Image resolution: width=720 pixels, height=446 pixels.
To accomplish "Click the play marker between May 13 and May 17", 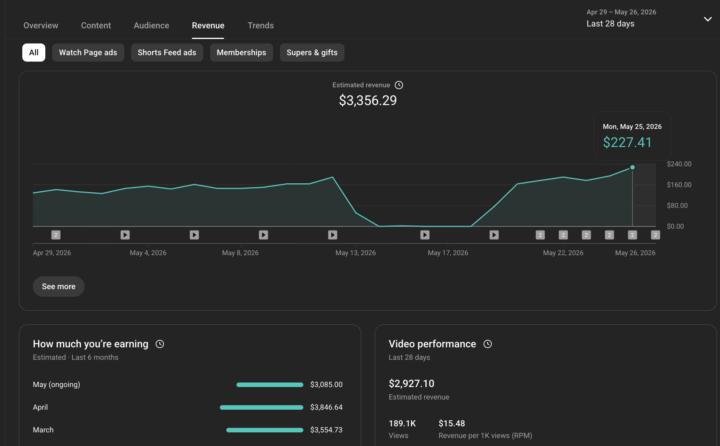I will (x=425, y=235).
